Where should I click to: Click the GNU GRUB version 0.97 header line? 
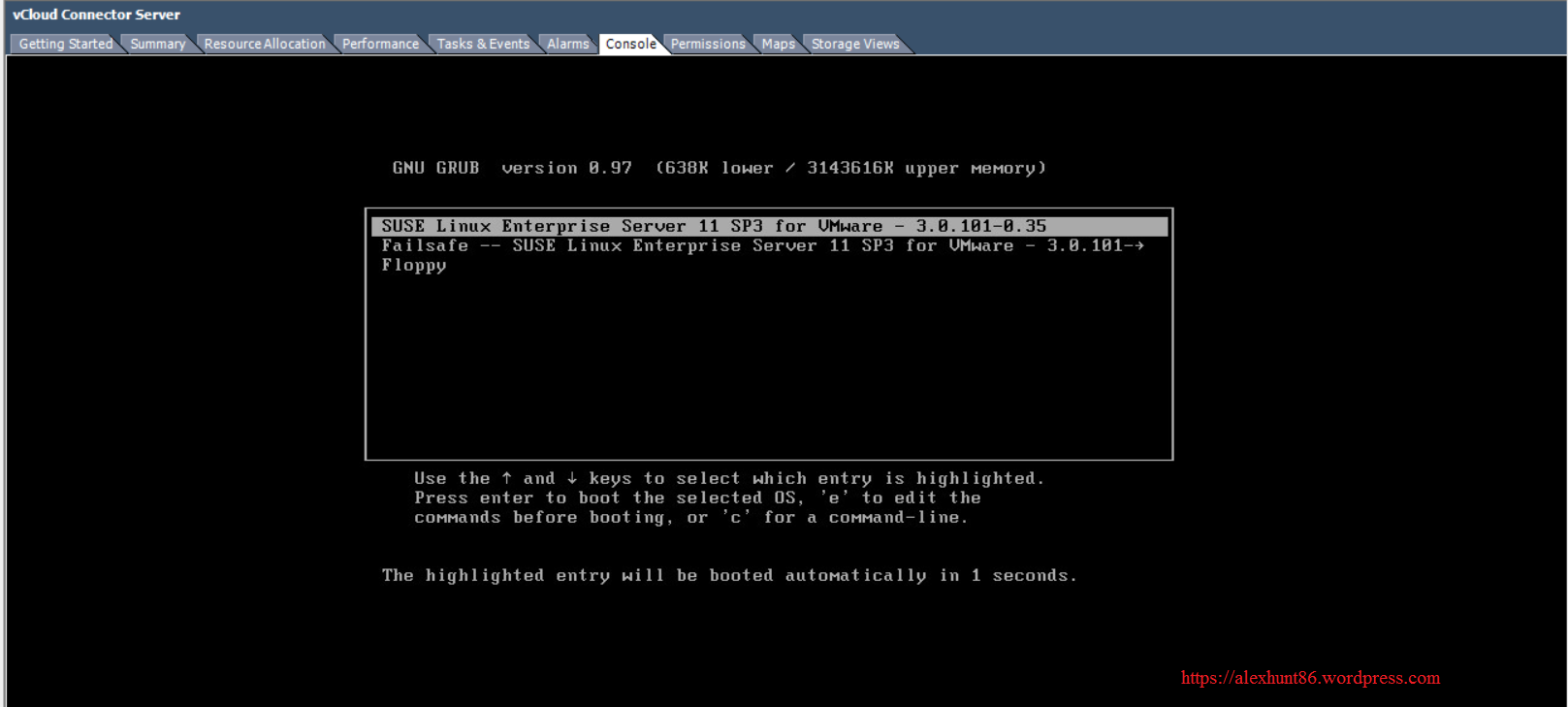pos(719,168)
